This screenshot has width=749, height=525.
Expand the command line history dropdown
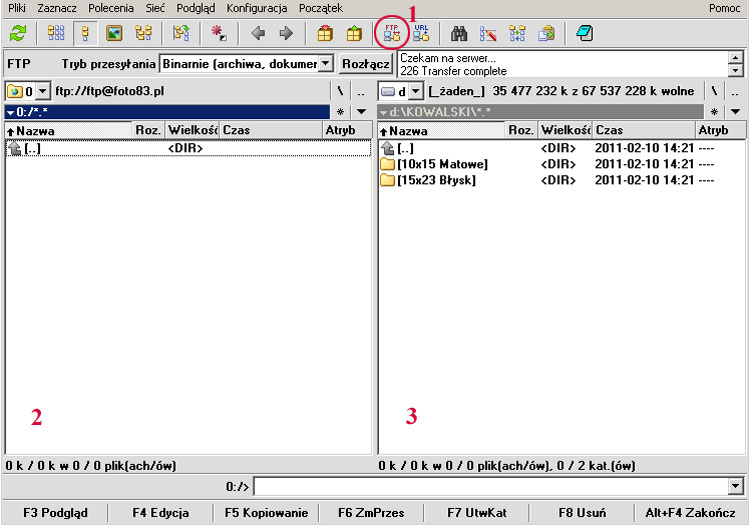coord(736,486)
